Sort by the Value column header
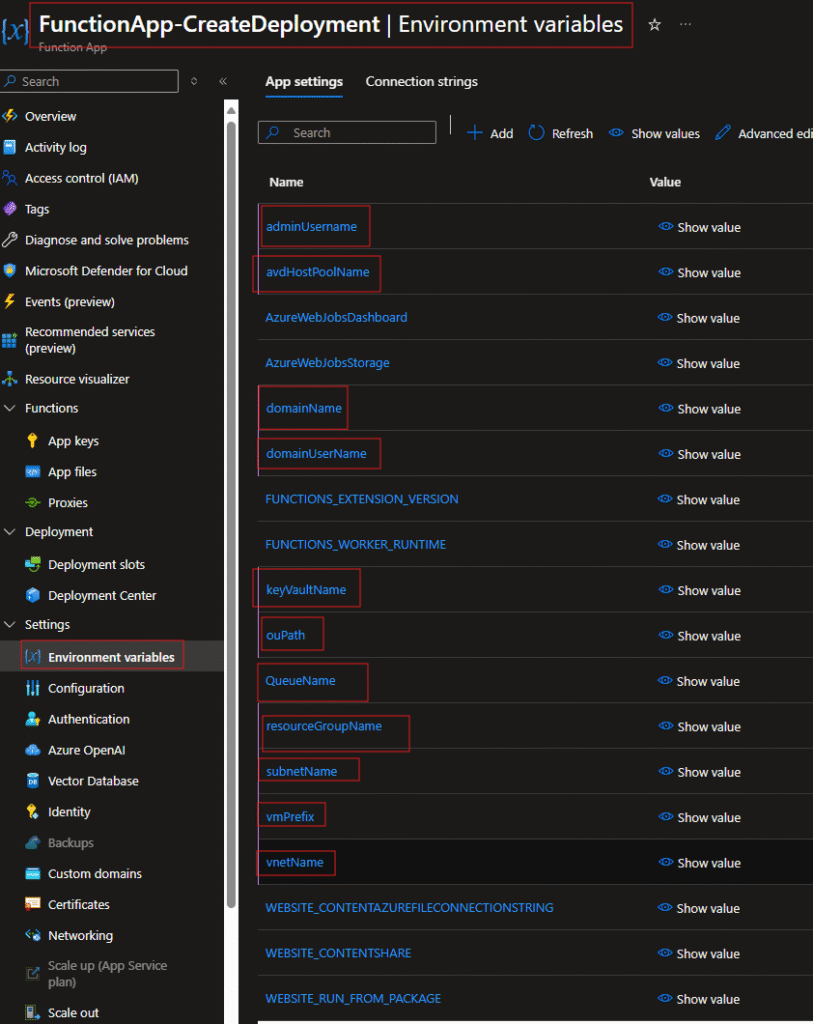This screenshot has width=813, height=1024. click(x=665, y=182)
